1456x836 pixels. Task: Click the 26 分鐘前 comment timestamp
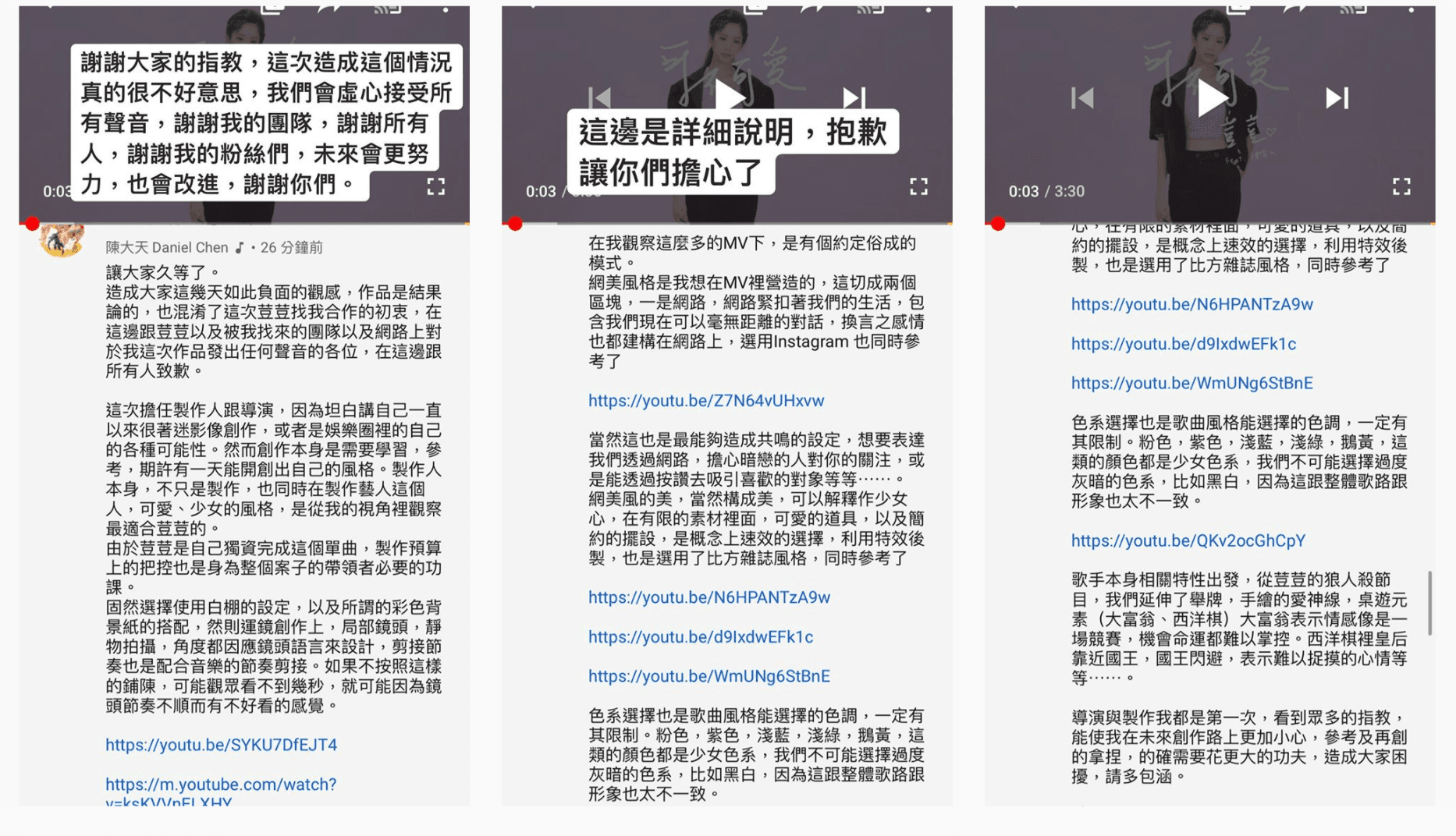click(x=292, y=247)
